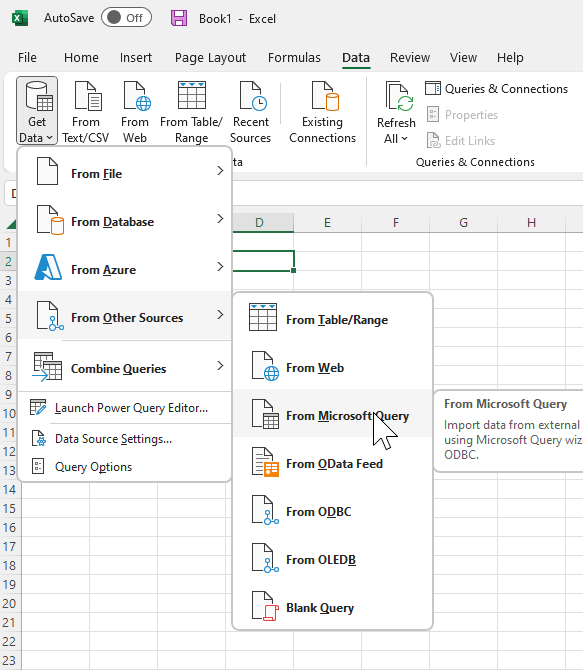This screenshot has height=670, width=583.
Task: Expand the From Database submenu arrow
Action: [x=220, y=218]
